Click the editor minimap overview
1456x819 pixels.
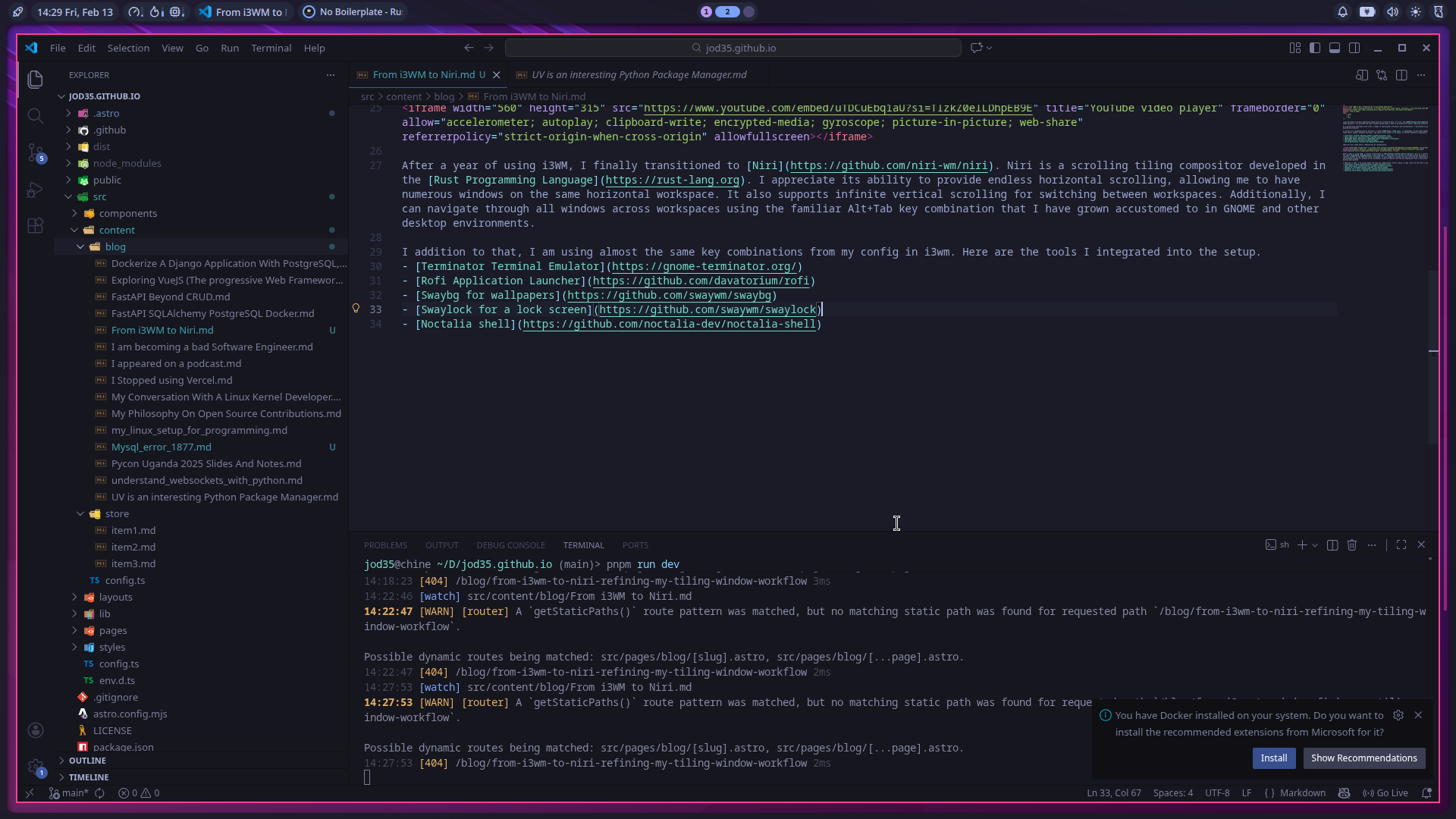click(1385, 140)
